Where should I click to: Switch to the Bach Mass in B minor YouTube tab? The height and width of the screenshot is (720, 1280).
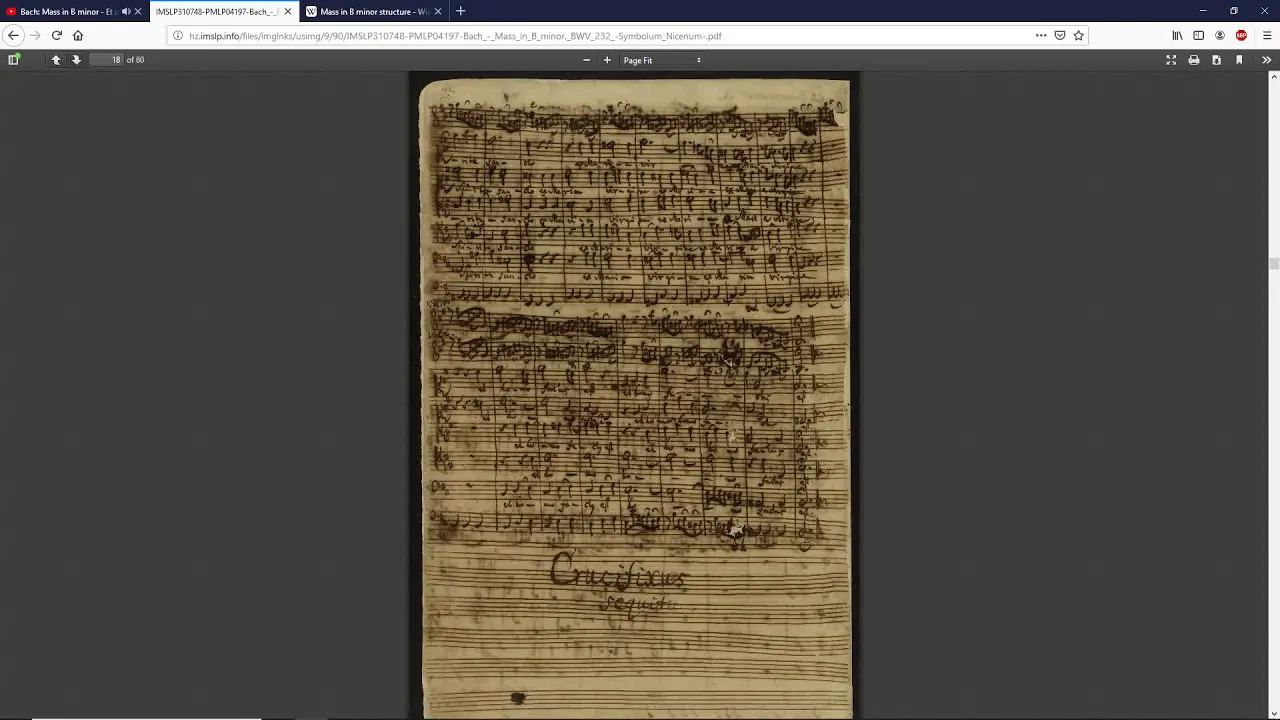tap(66, 11)
